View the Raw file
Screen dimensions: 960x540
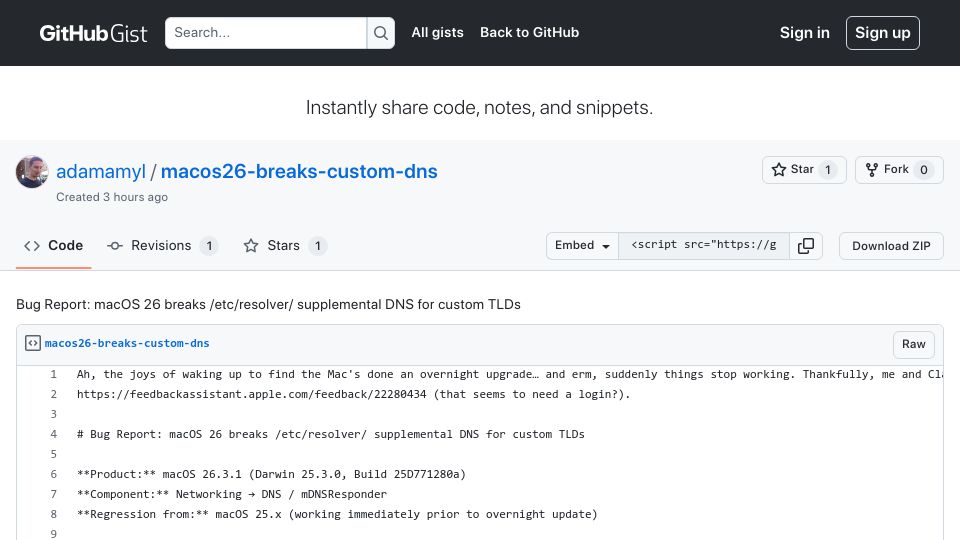(913, 344)
